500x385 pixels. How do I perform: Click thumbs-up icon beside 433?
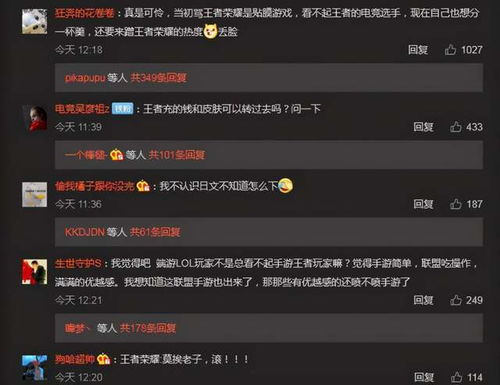pyautogui.click(x=456, y=127)
